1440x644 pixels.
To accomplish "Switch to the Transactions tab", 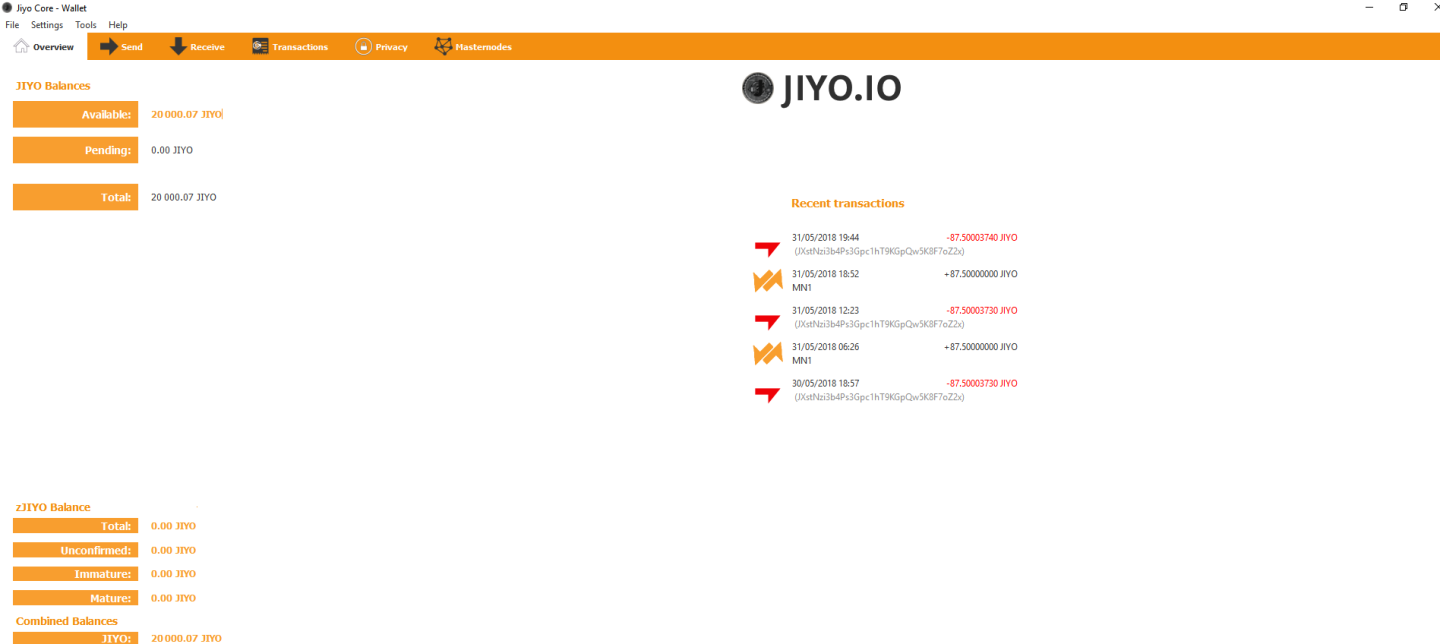I will point(290,47).
